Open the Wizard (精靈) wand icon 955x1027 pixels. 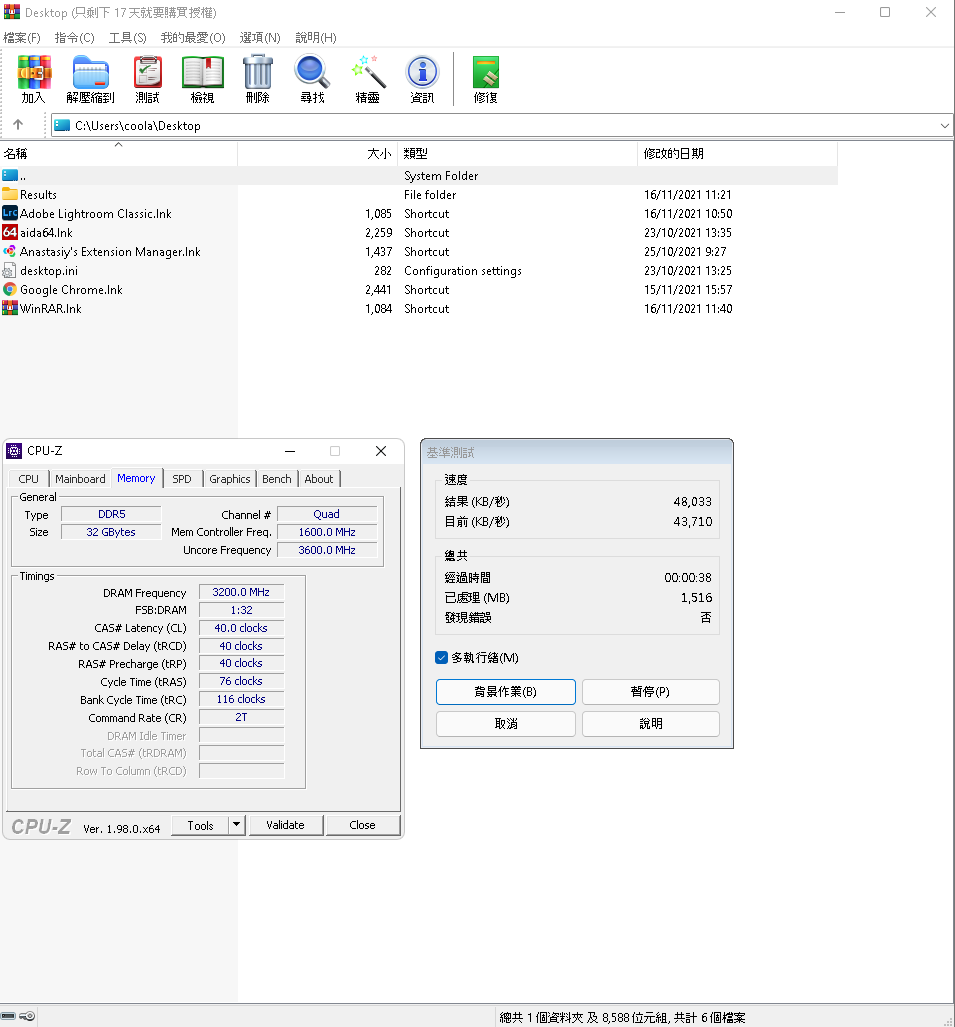[x=368, y=72]
